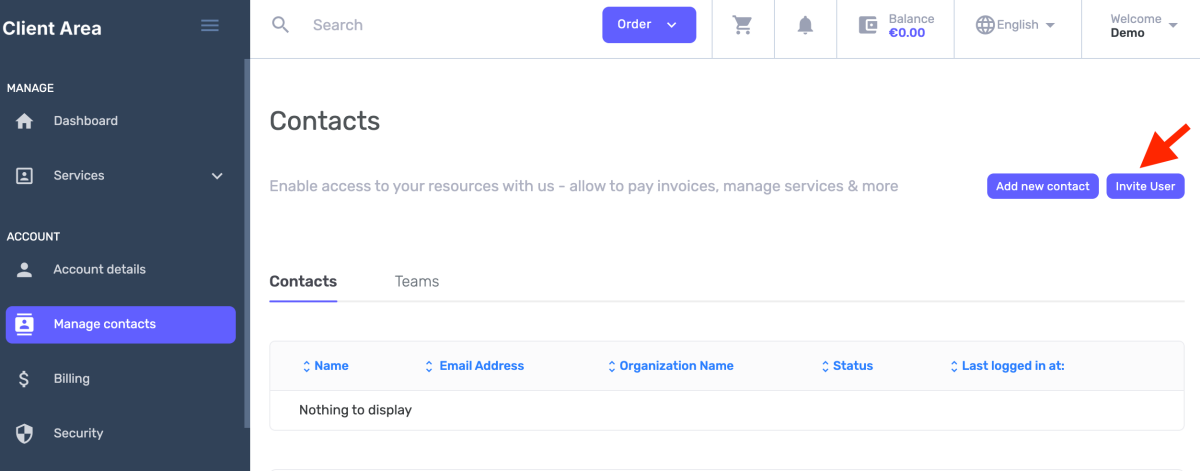1200x471 pixels.
Task: Open the Order dropdown button
Action: tap(648, 25)
